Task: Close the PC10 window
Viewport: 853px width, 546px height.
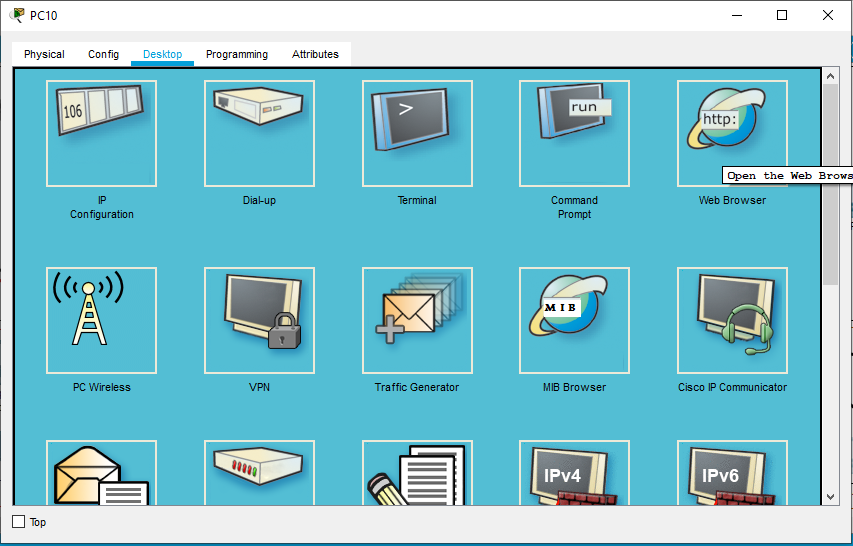Action: (x=827, y=15)
